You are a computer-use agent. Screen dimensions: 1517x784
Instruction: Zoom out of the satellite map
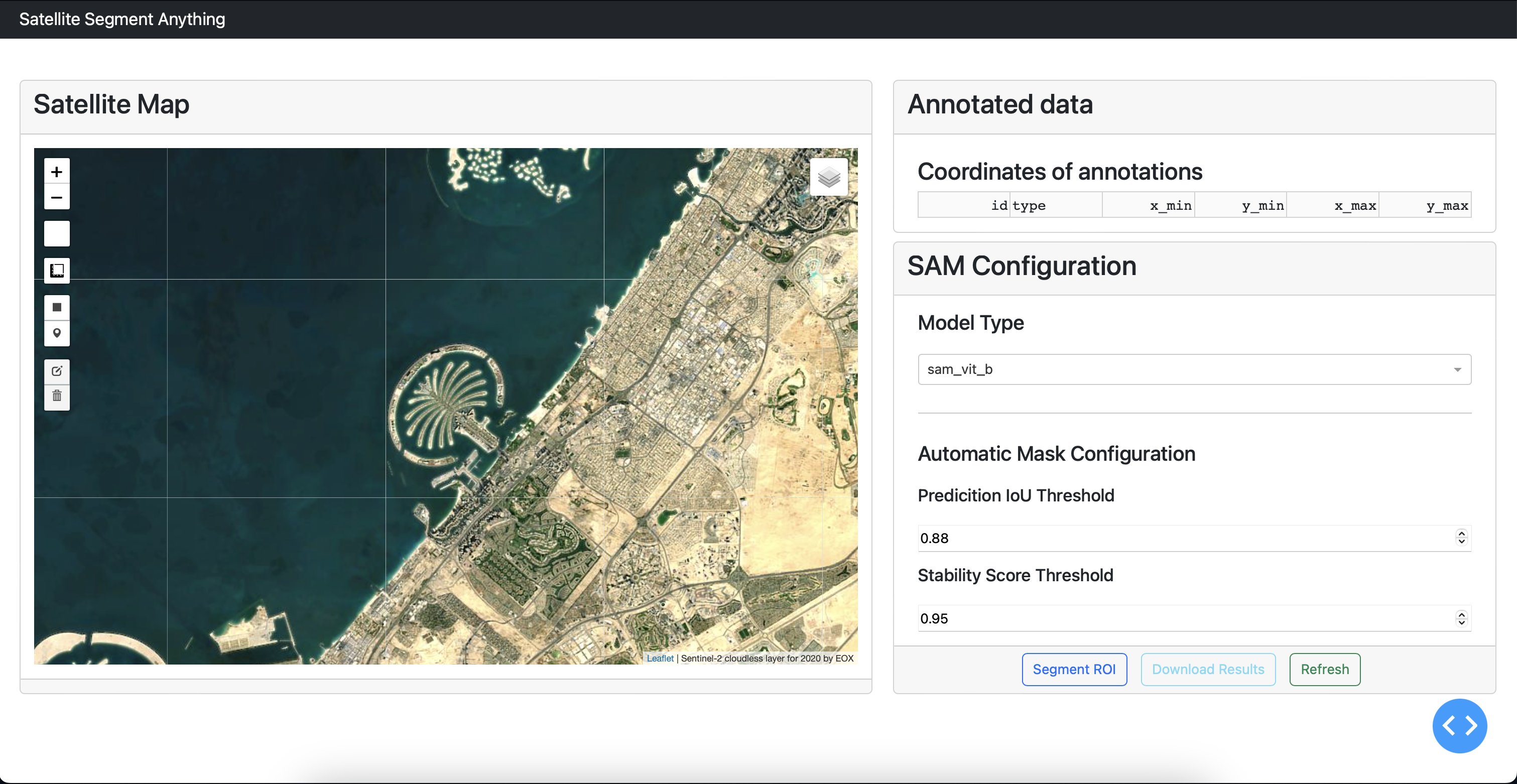tap(57, 197)
